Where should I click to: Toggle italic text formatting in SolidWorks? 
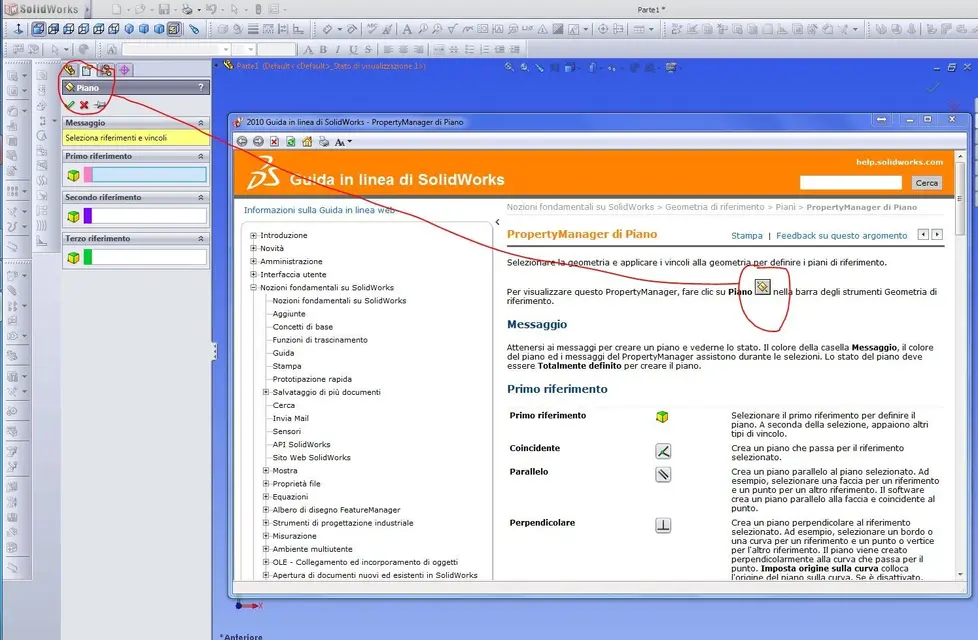point(337,49)
